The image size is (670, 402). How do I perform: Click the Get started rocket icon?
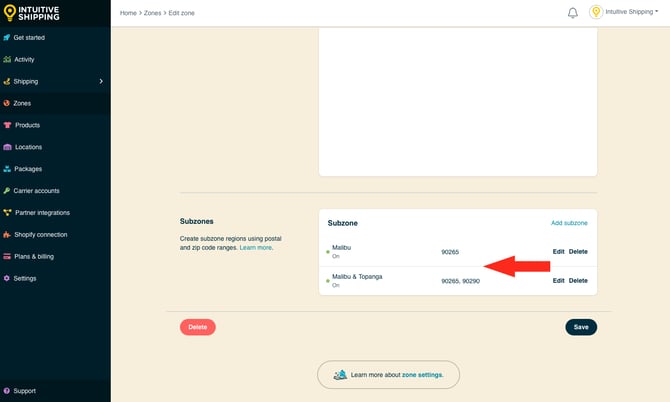(x=7, y=38)
